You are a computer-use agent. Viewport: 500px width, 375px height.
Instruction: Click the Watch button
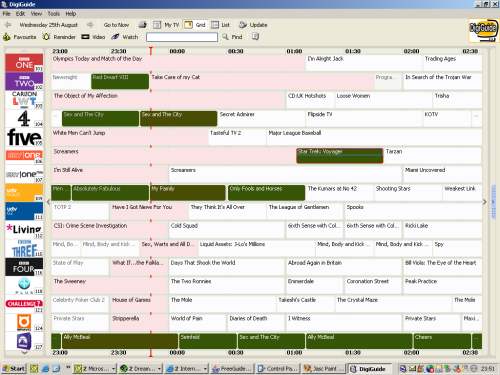125,37
